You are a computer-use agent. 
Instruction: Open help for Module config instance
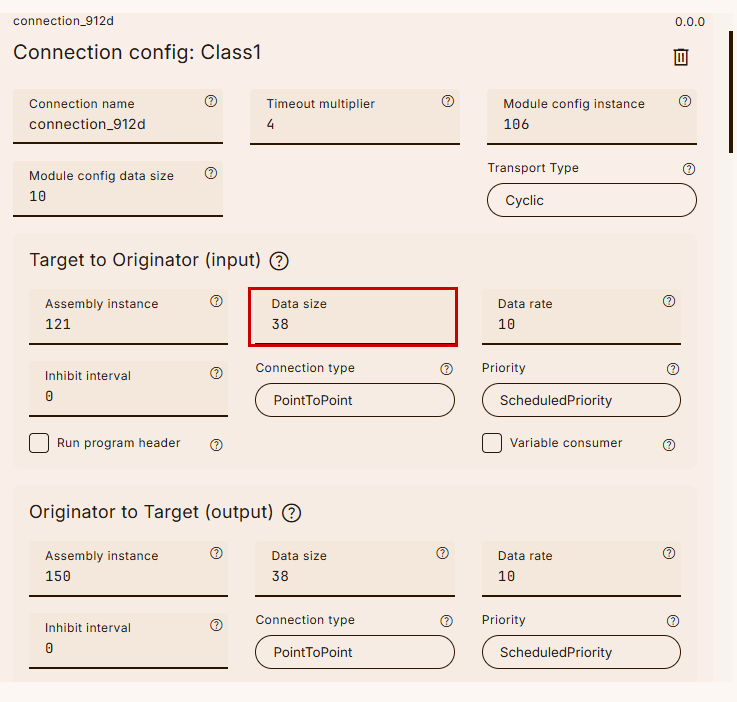[685, 101]
